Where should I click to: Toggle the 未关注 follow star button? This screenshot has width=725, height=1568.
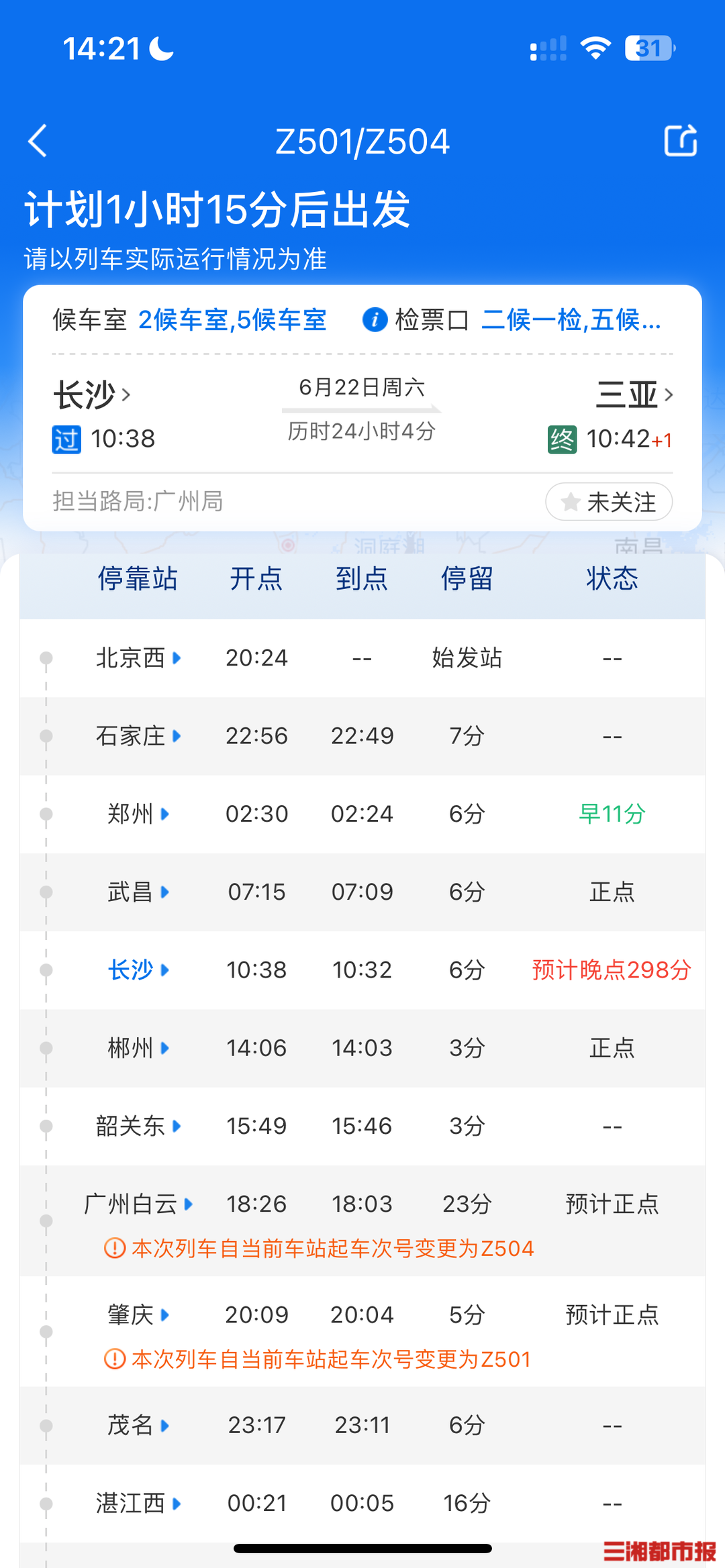pos(609,502)
